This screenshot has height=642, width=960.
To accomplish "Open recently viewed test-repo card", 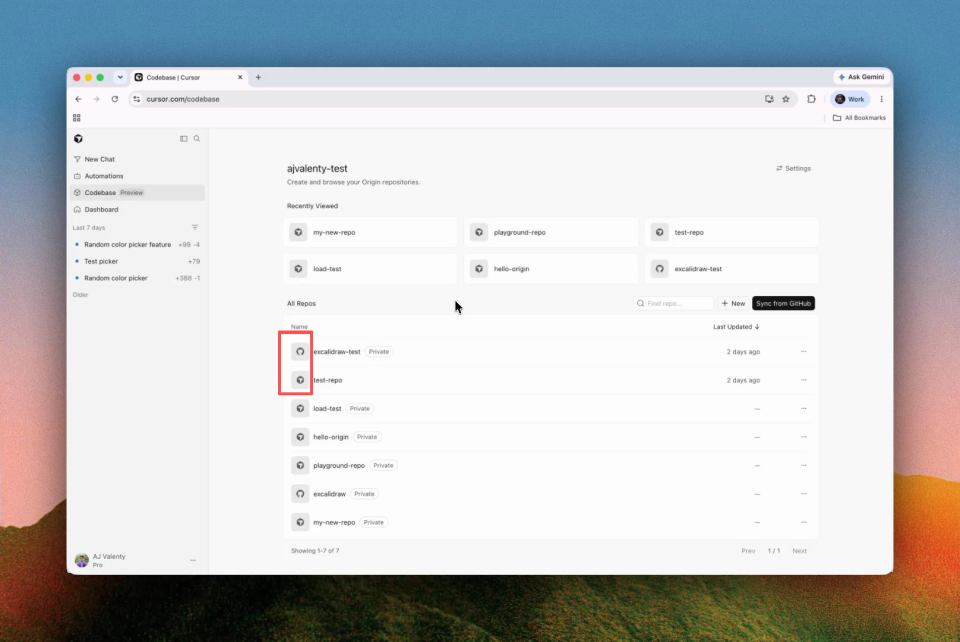I will [731, 233].
